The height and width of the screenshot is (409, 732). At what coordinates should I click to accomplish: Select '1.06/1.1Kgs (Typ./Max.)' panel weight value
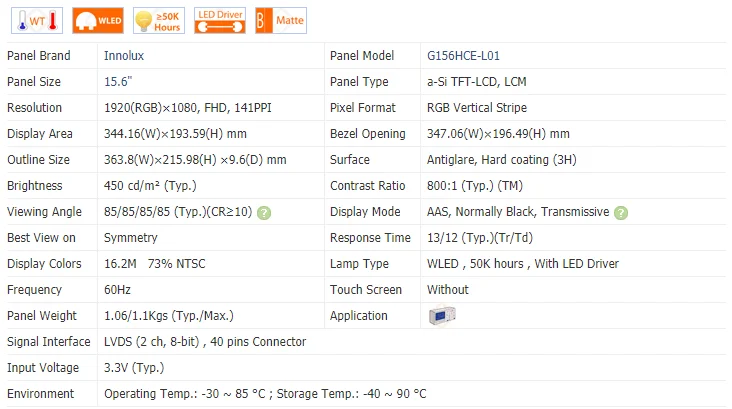pos(169,316)
